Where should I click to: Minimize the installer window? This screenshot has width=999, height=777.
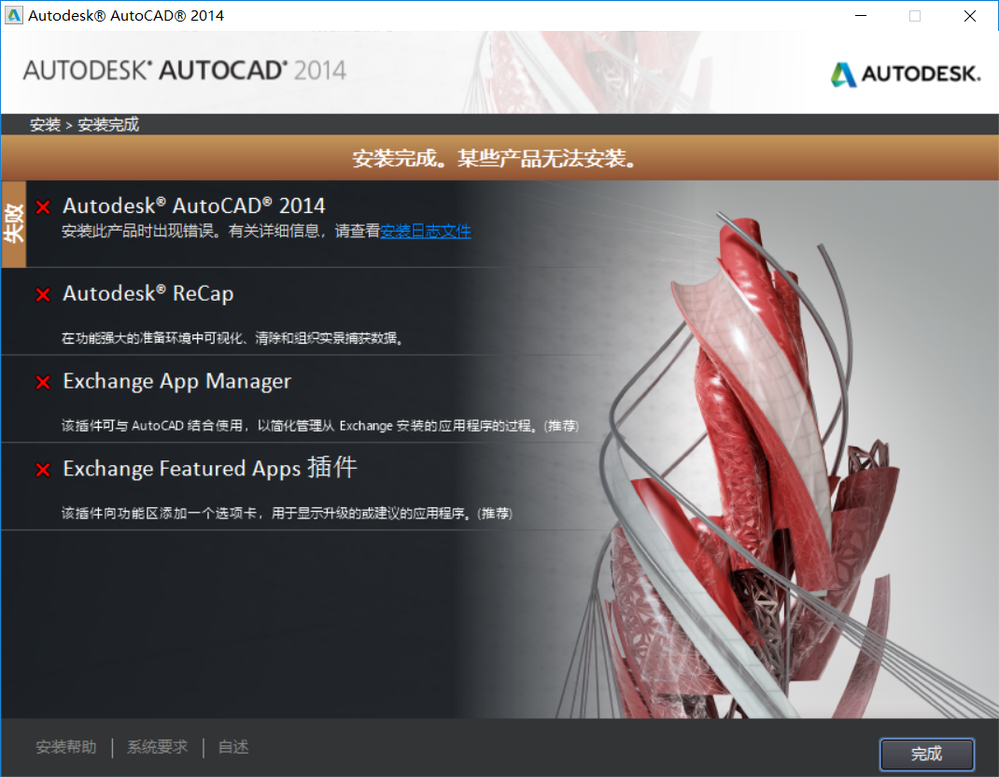point(861,16)
